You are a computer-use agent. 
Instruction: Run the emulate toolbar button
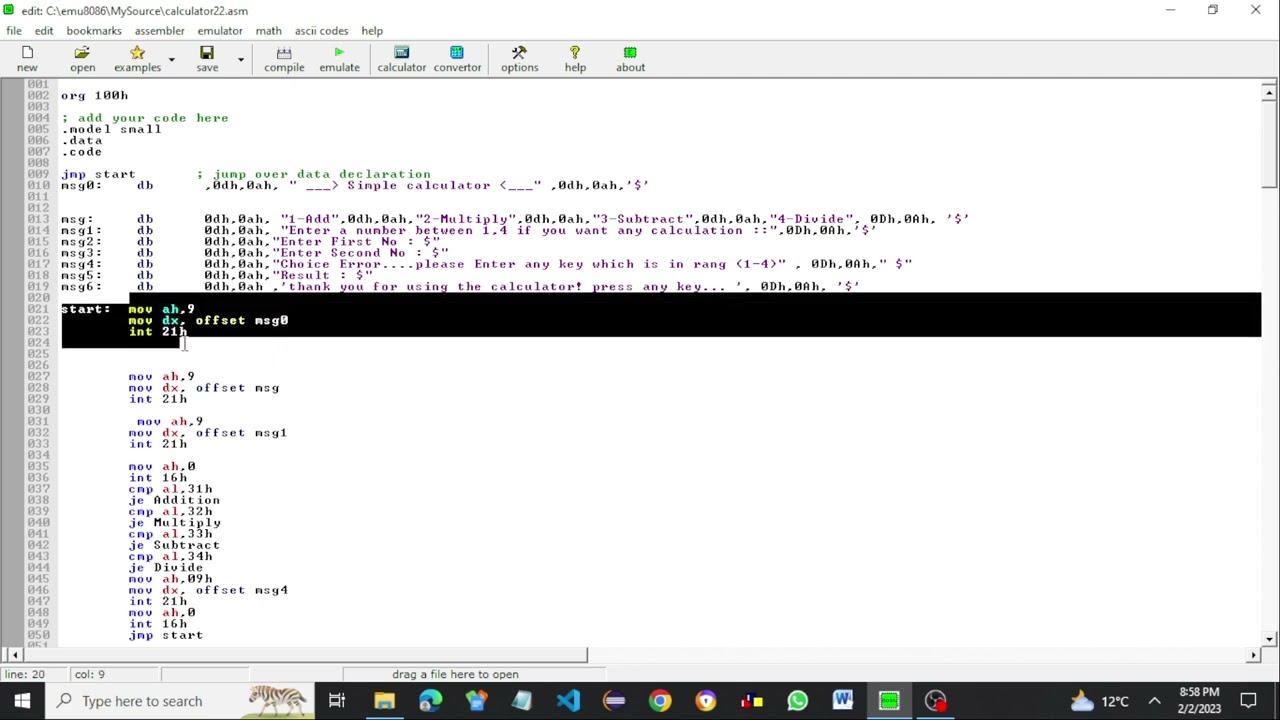tap(339, 58)
